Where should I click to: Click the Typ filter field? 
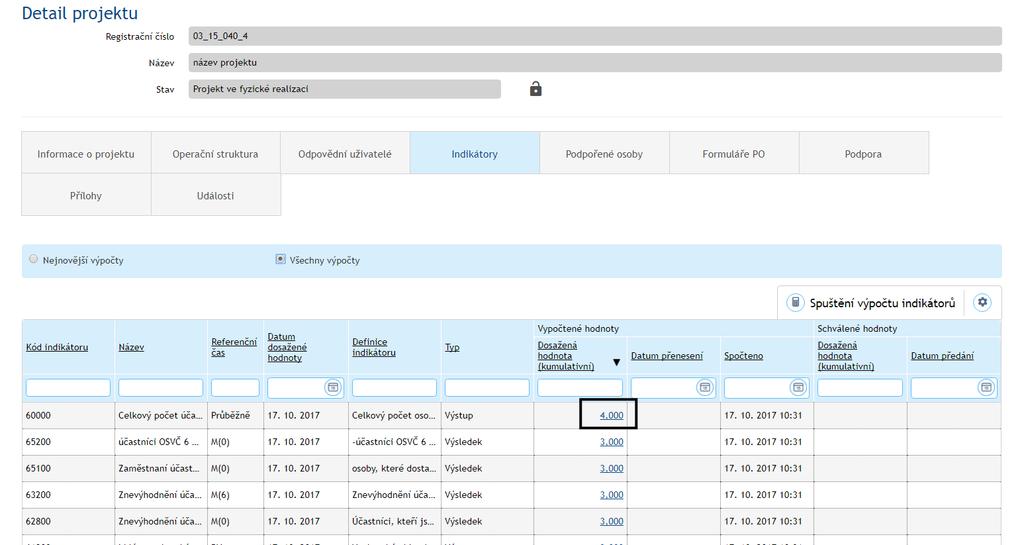(x=487, y=388)
